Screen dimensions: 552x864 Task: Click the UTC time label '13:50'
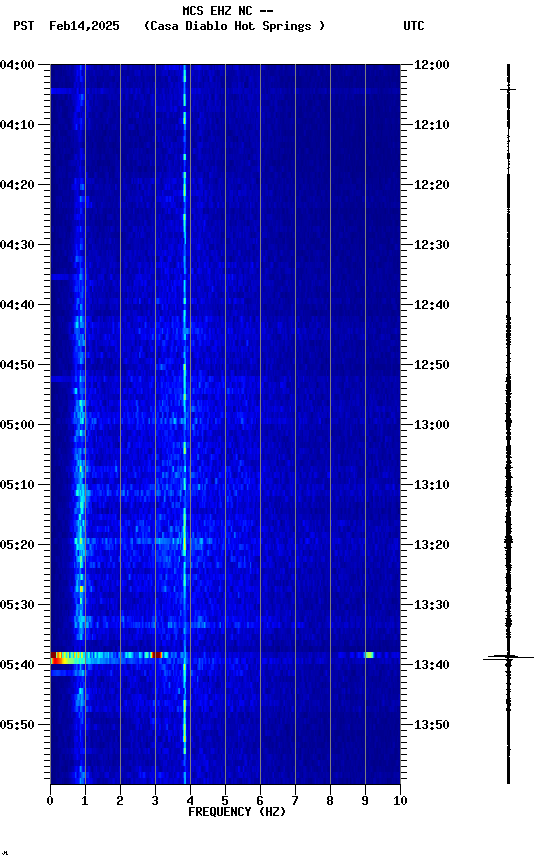click(x=432, y=725)
